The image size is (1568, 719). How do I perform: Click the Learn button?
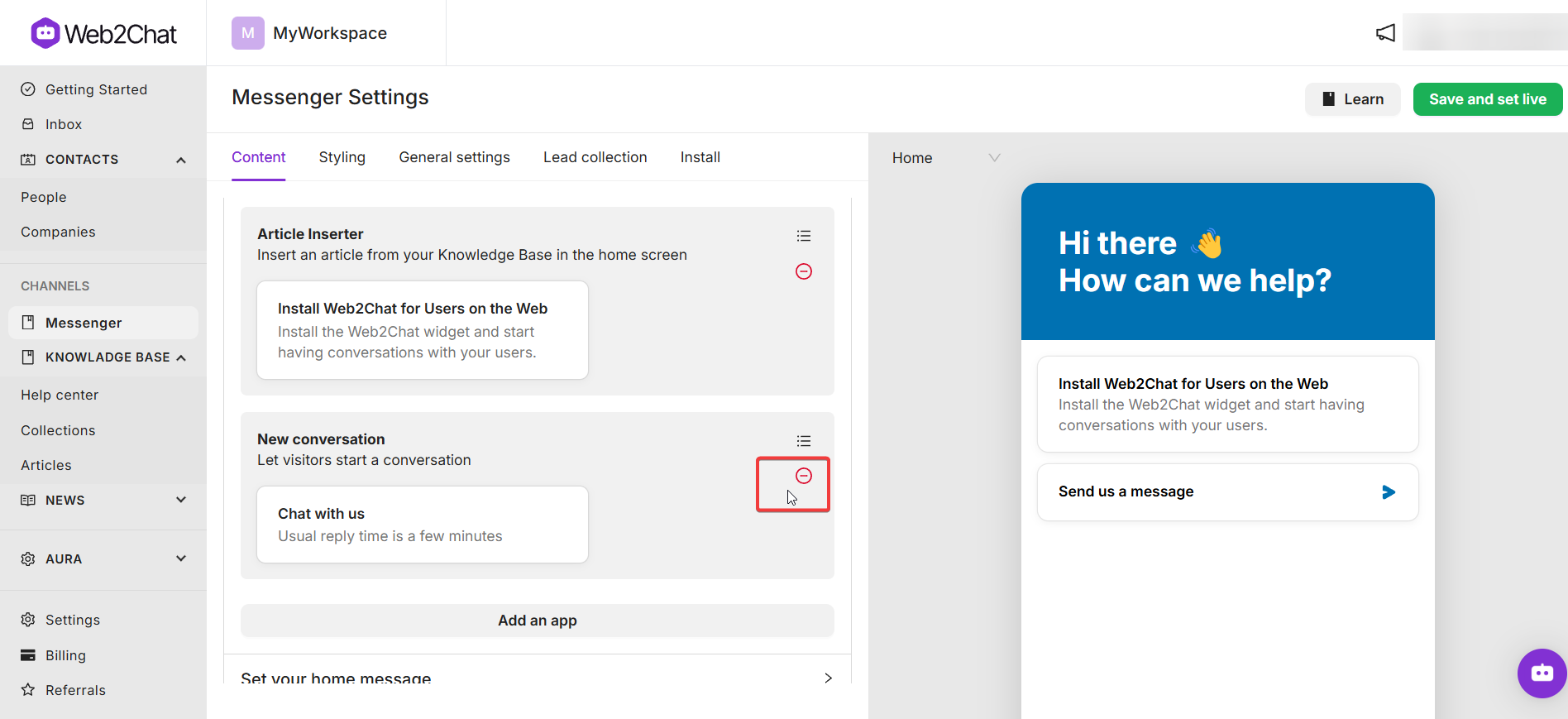(1353, 99)
